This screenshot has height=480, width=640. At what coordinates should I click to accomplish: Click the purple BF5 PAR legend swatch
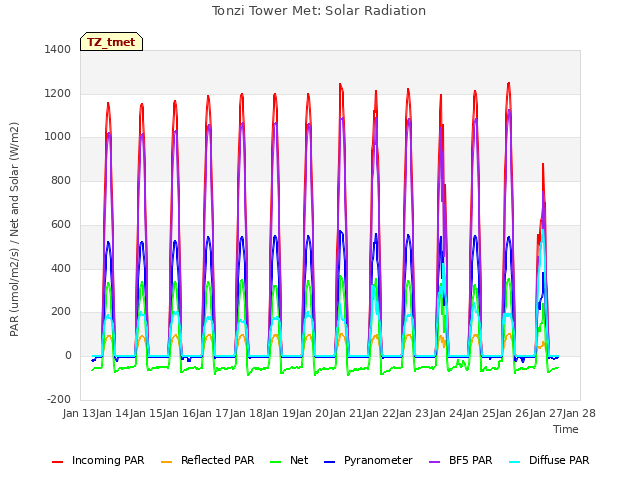pyautogui.click(x=435, y=462)
